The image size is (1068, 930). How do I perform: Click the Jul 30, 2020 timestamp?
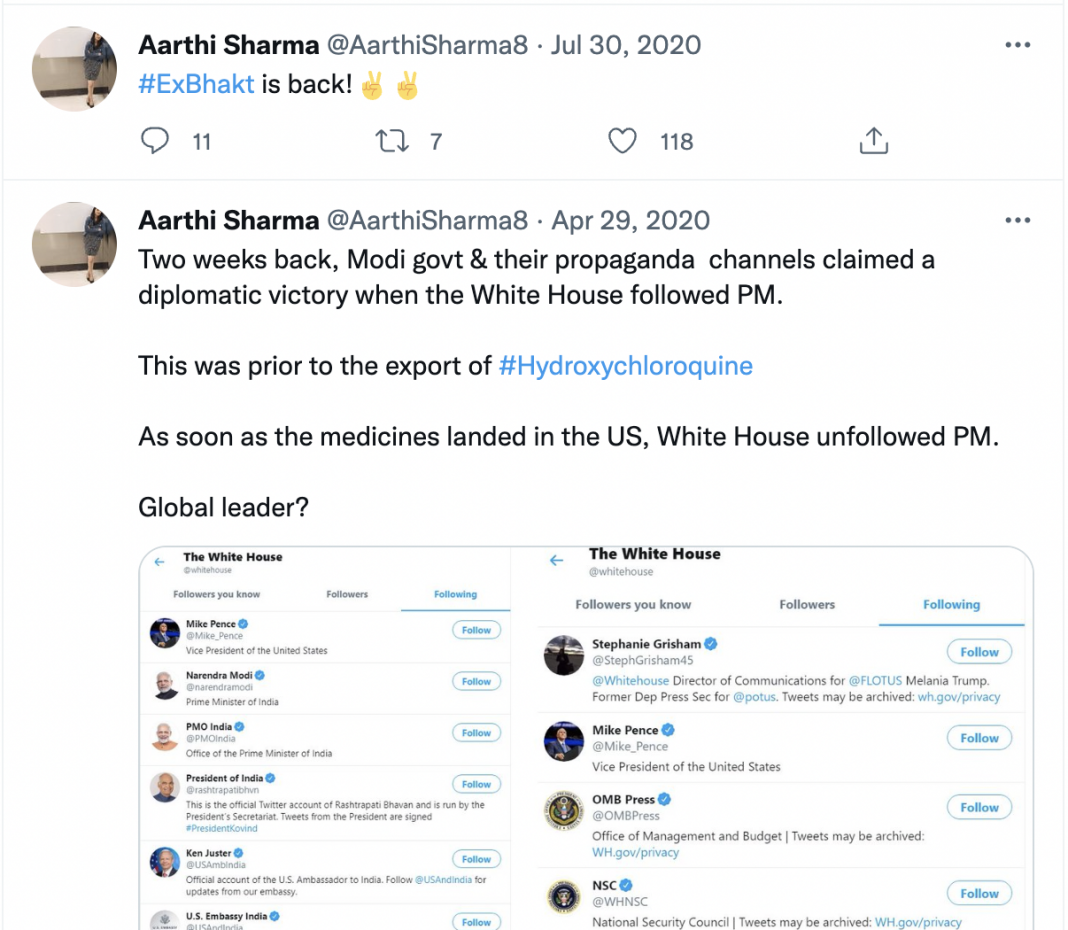(626, 45)
